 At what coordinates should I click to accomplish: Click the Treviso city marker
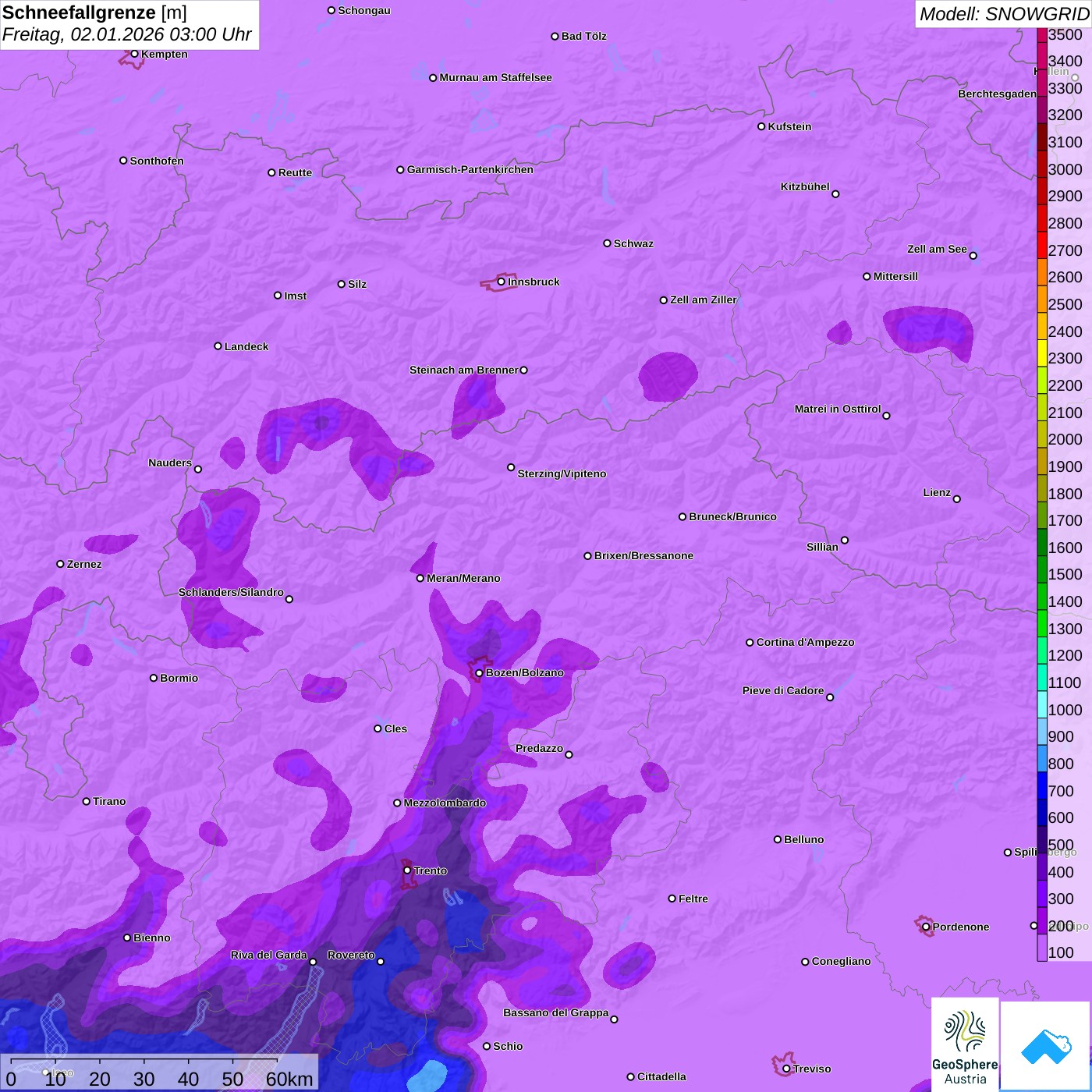tap(786, 1069)
